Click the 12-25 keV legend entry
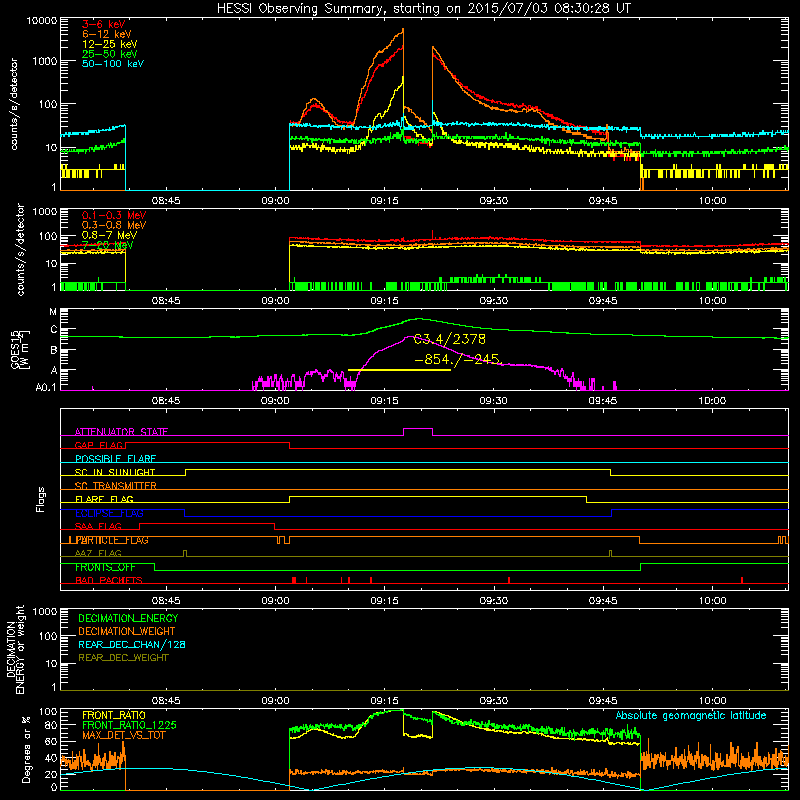The height and width of the screenshot is (800, 800). click(x=109, y=44)
